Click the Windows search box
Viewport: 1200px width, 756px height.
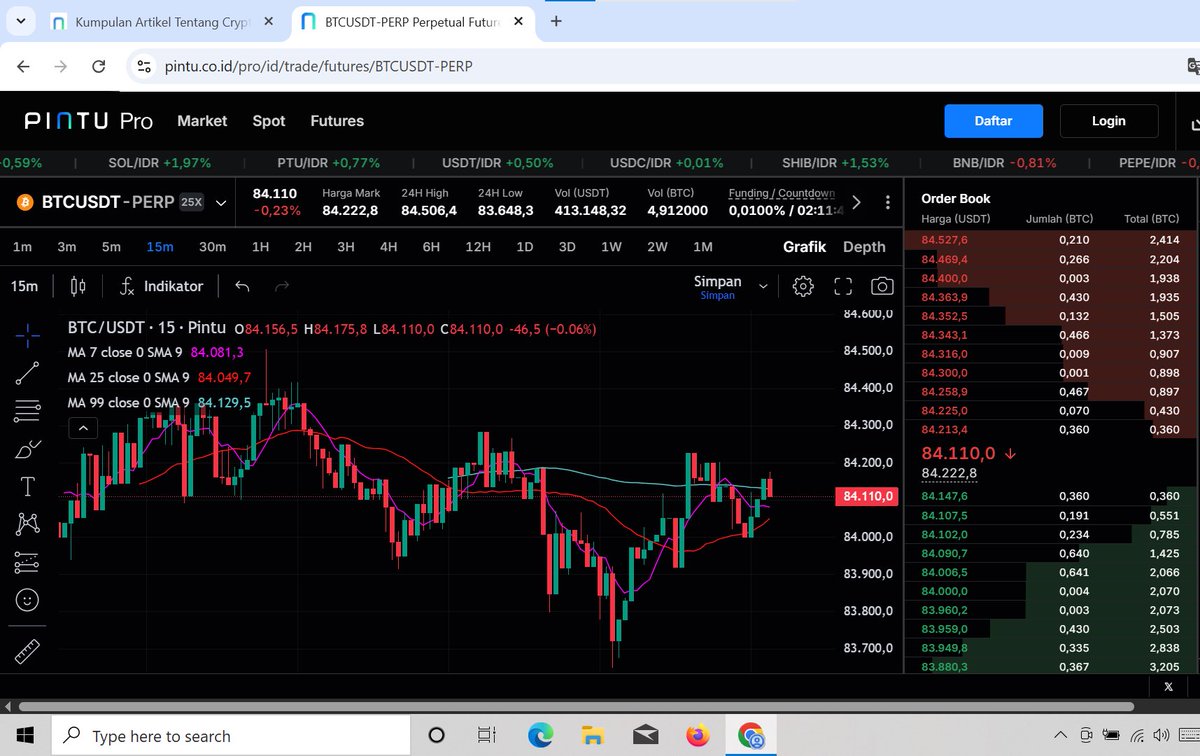pyautogui.click(x=230, y=736)
